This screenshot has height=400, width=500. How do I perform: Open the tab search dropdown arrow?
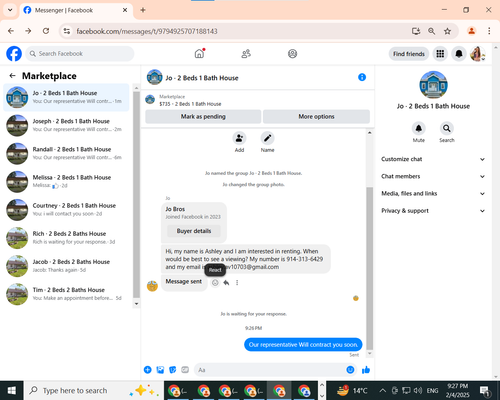(x=10, y=10)
